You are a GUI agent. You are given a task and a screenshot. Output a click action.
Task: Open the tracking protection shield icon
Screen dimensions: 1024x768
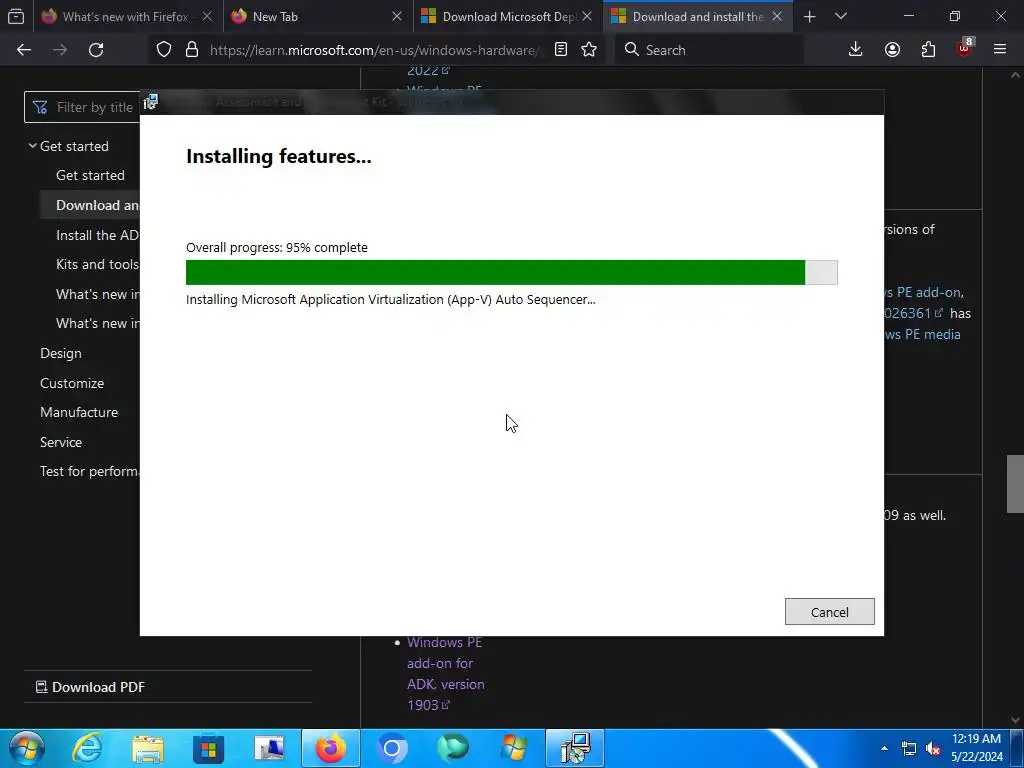pos(164,50)
